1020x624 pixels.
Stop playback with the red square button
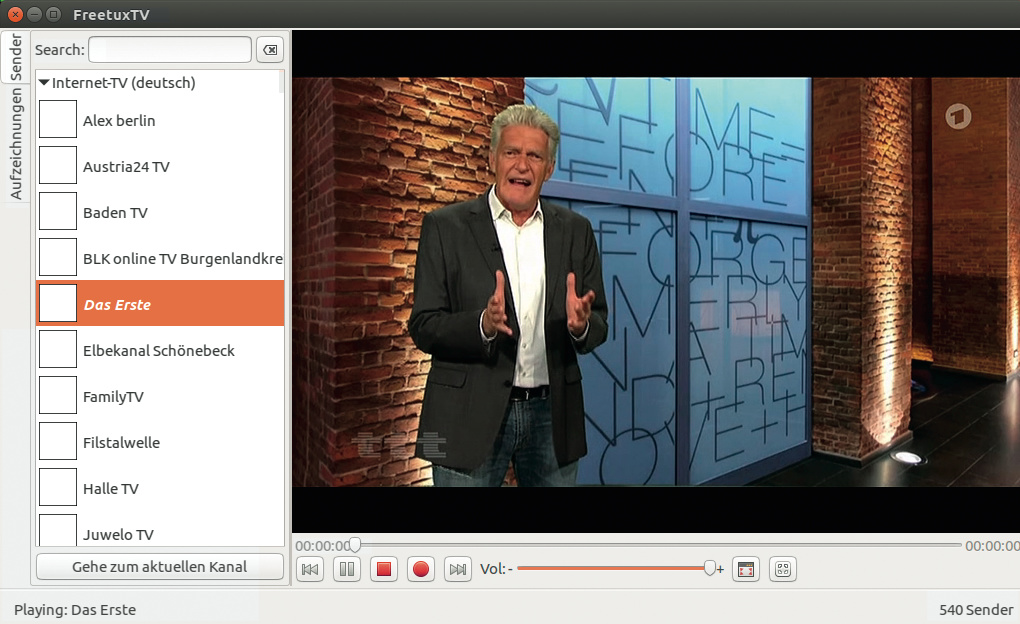[383, 569]
